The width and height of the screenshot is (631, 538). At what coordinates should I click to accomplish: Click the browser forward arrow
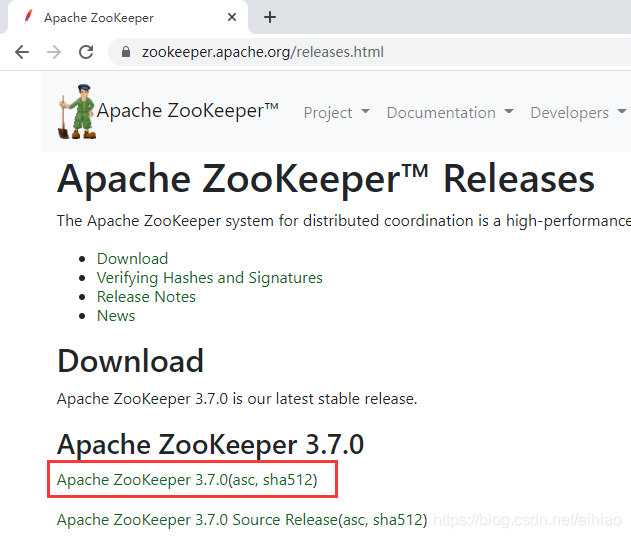click(x=54, y=52)
